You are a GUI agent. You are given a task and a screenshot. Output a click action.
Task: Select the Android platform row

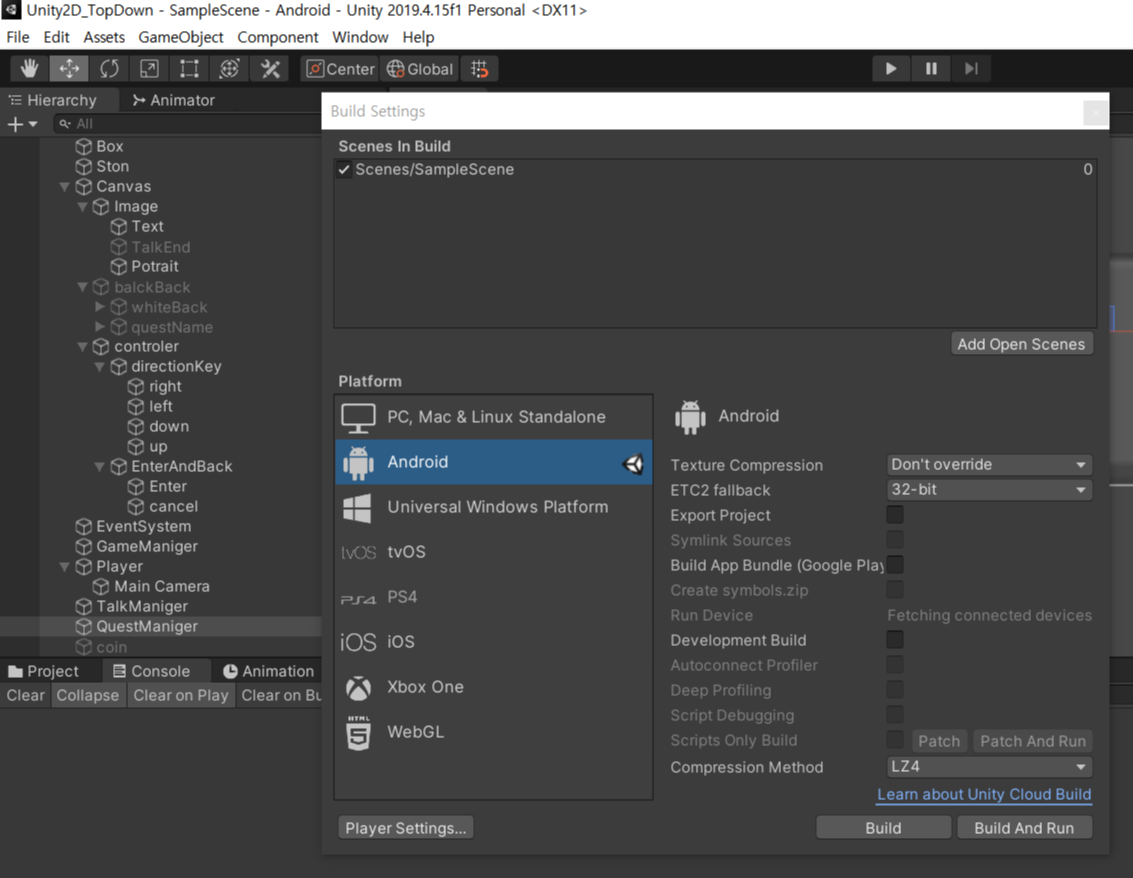pos(494,462)
